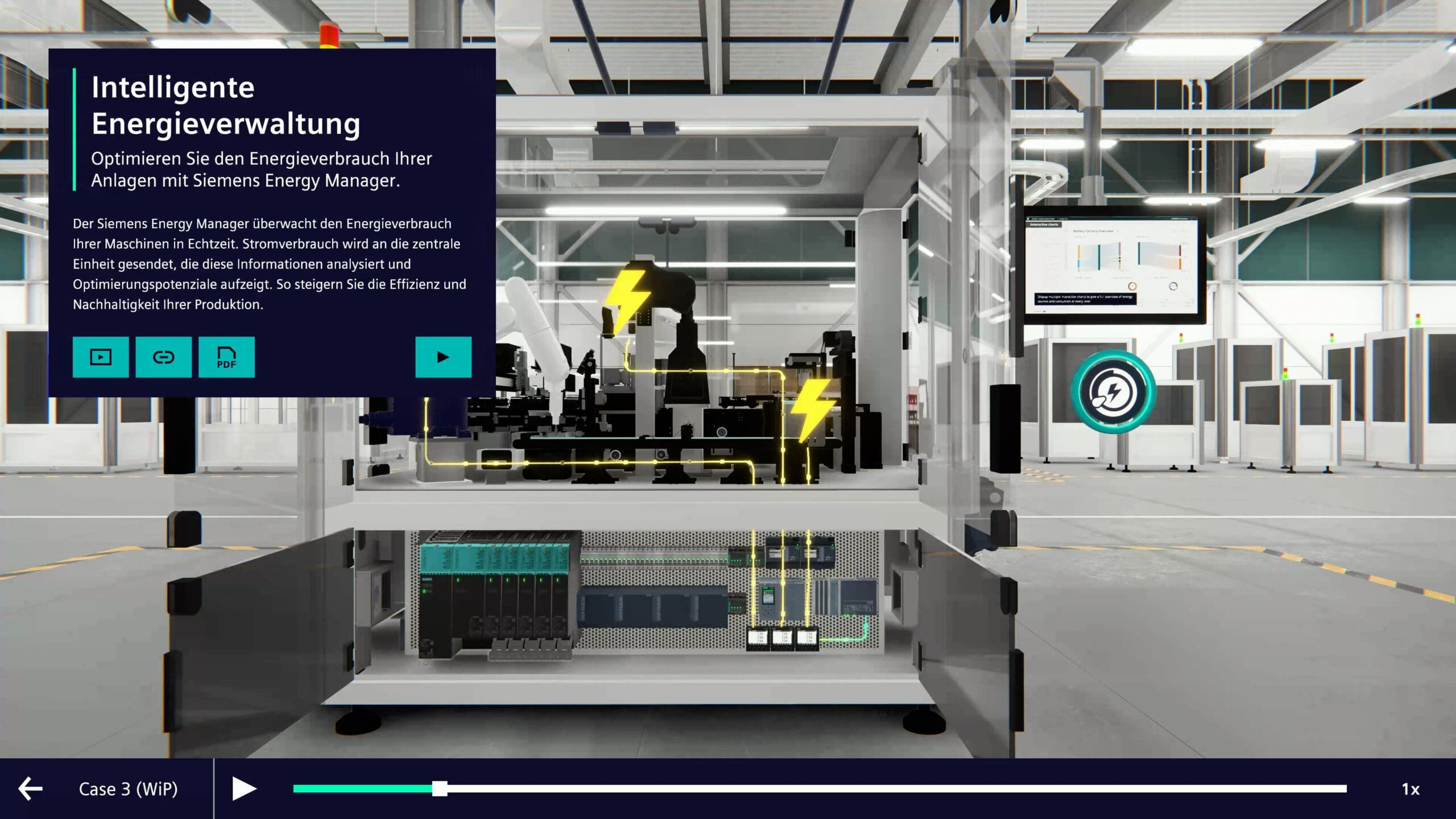Click the timeline slider handle
This screenshot has width=1456, height=819.
tap(439, 788)
